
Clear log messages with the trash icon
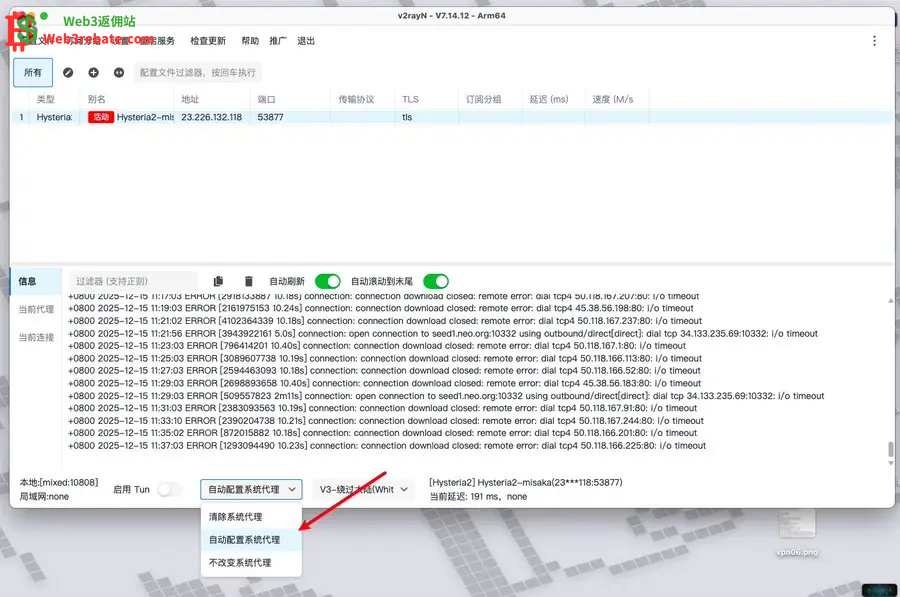pos(249,282)
